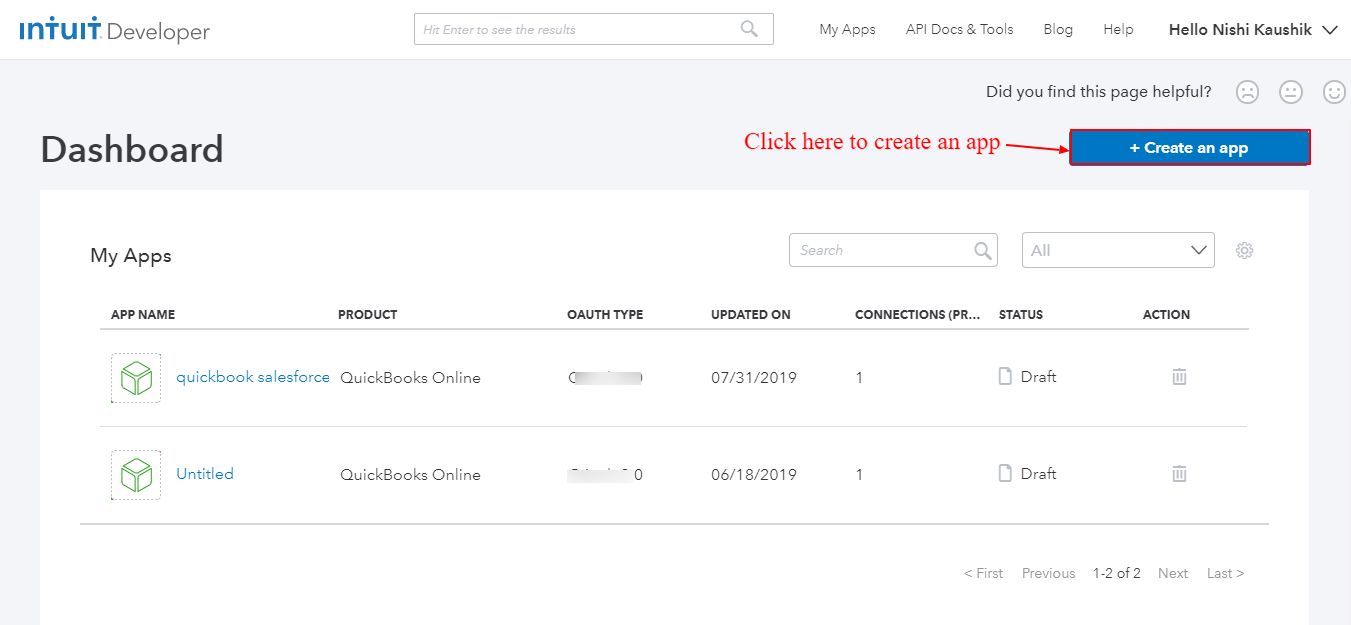Delete the quickbook salesforce app
Viewport: 1351px width, 625px height.
pos(1179,377)
